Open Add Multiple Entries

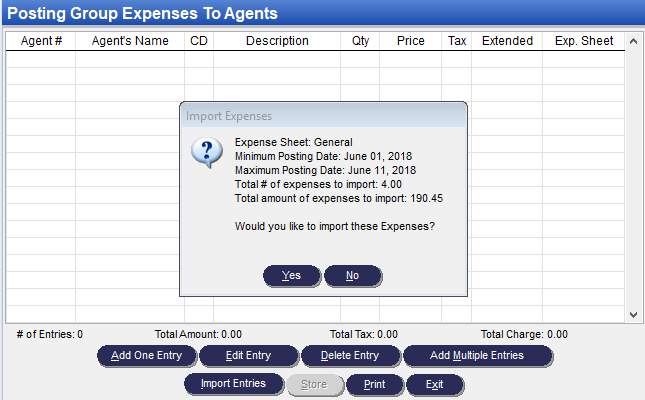coord(477,355)
